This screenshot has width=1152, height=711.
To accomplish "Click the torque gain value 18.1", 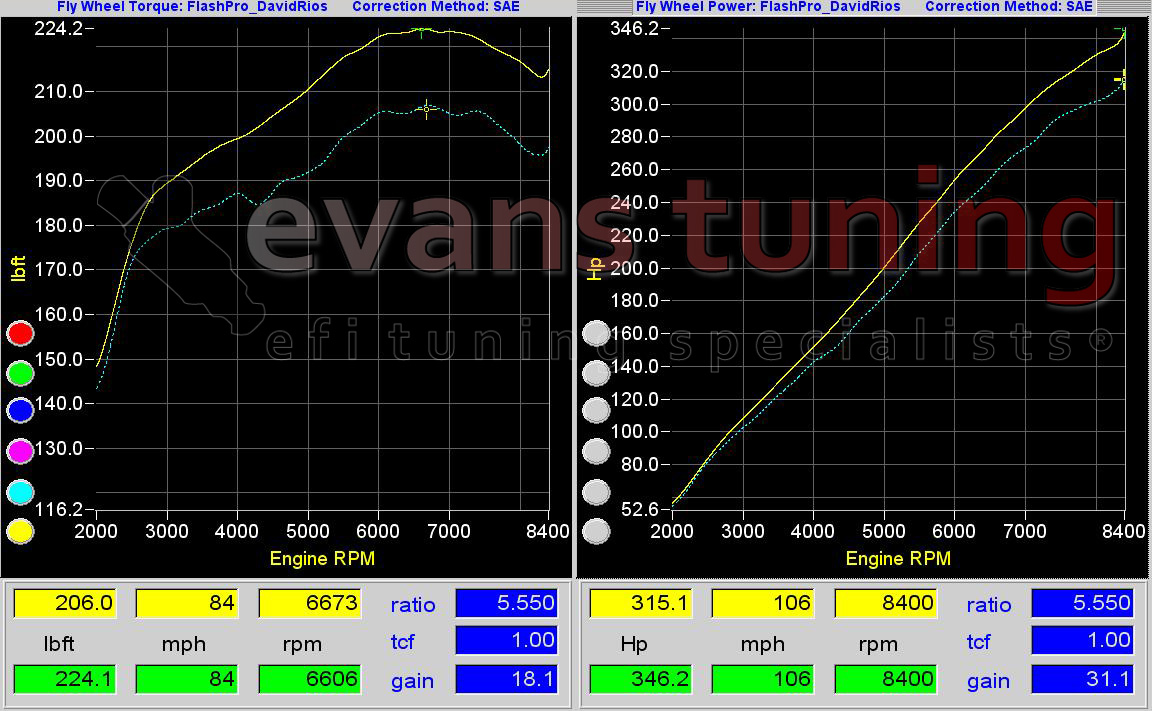I will [x=507, y=679].
